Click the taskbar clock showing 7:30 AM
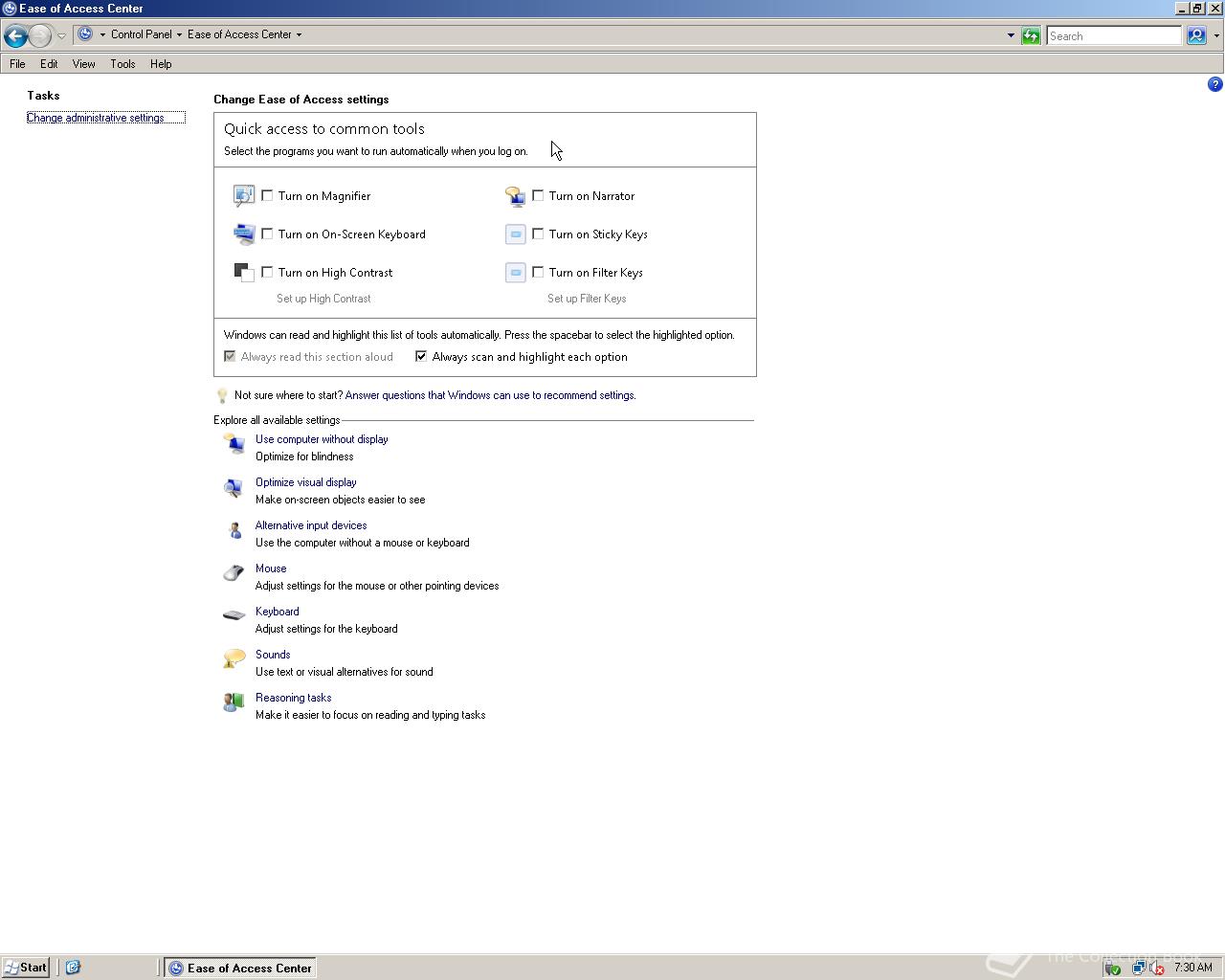Viewport: 1225px width, 980px height. click(x=1193, y=968)
